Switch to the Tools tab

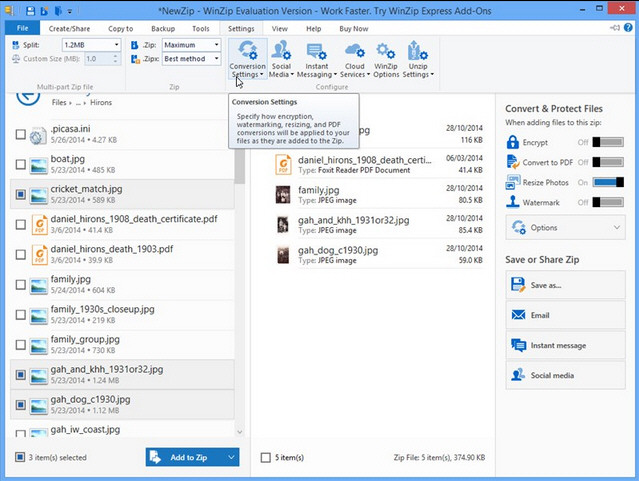201,29
